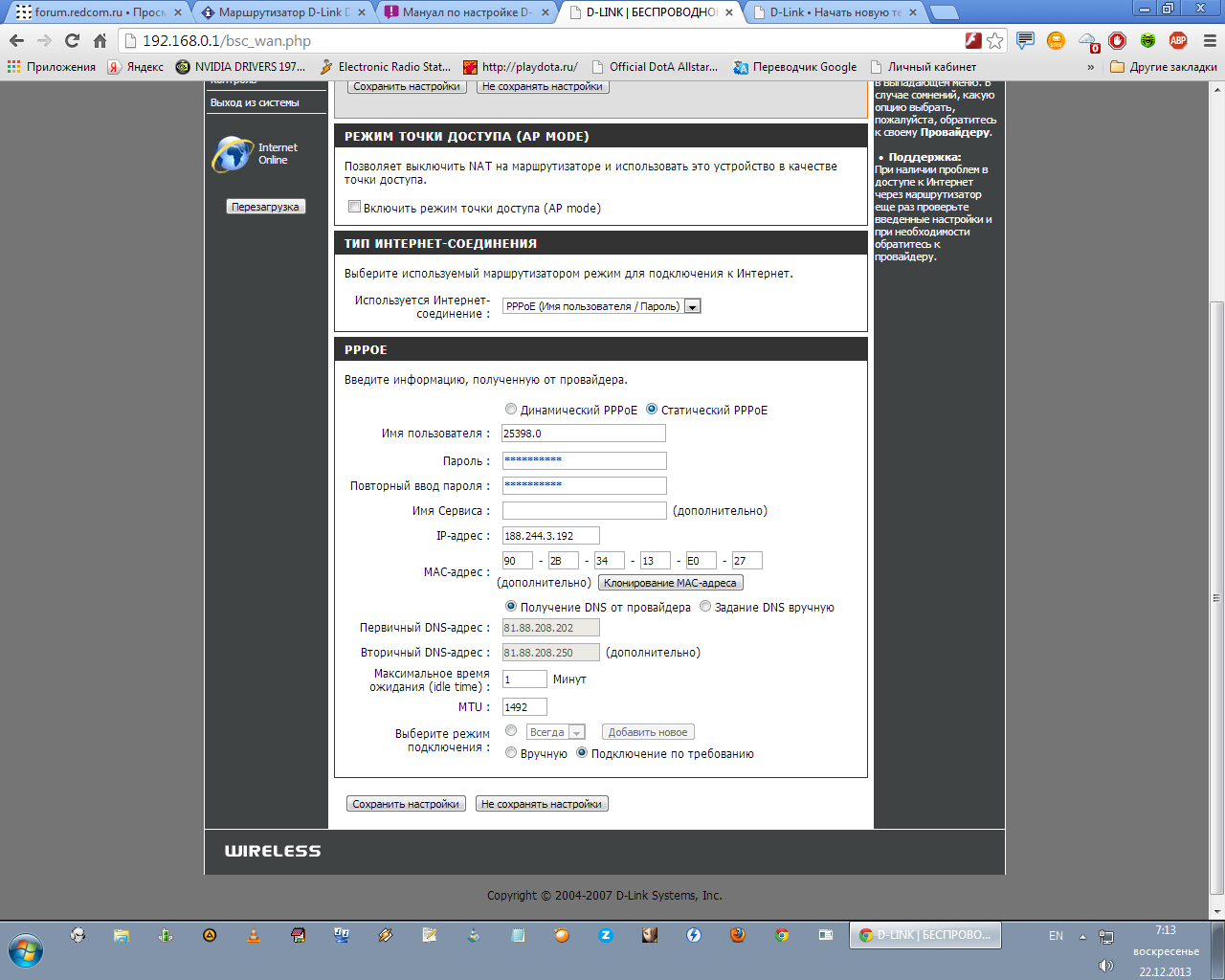The image size is (1225, 980).
Task: Expand the hidden bookmarks chevron
Action: click(1090, 67)
